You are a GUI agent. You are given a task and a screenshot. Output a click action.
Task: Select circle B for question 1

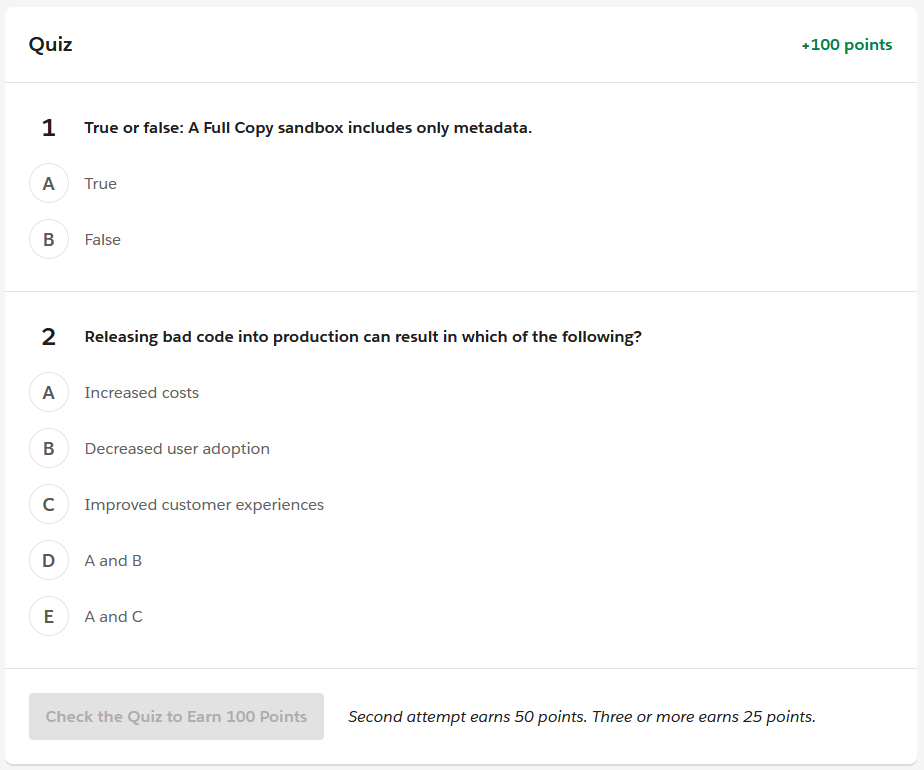pyautogui.click(x=49, y=240)
